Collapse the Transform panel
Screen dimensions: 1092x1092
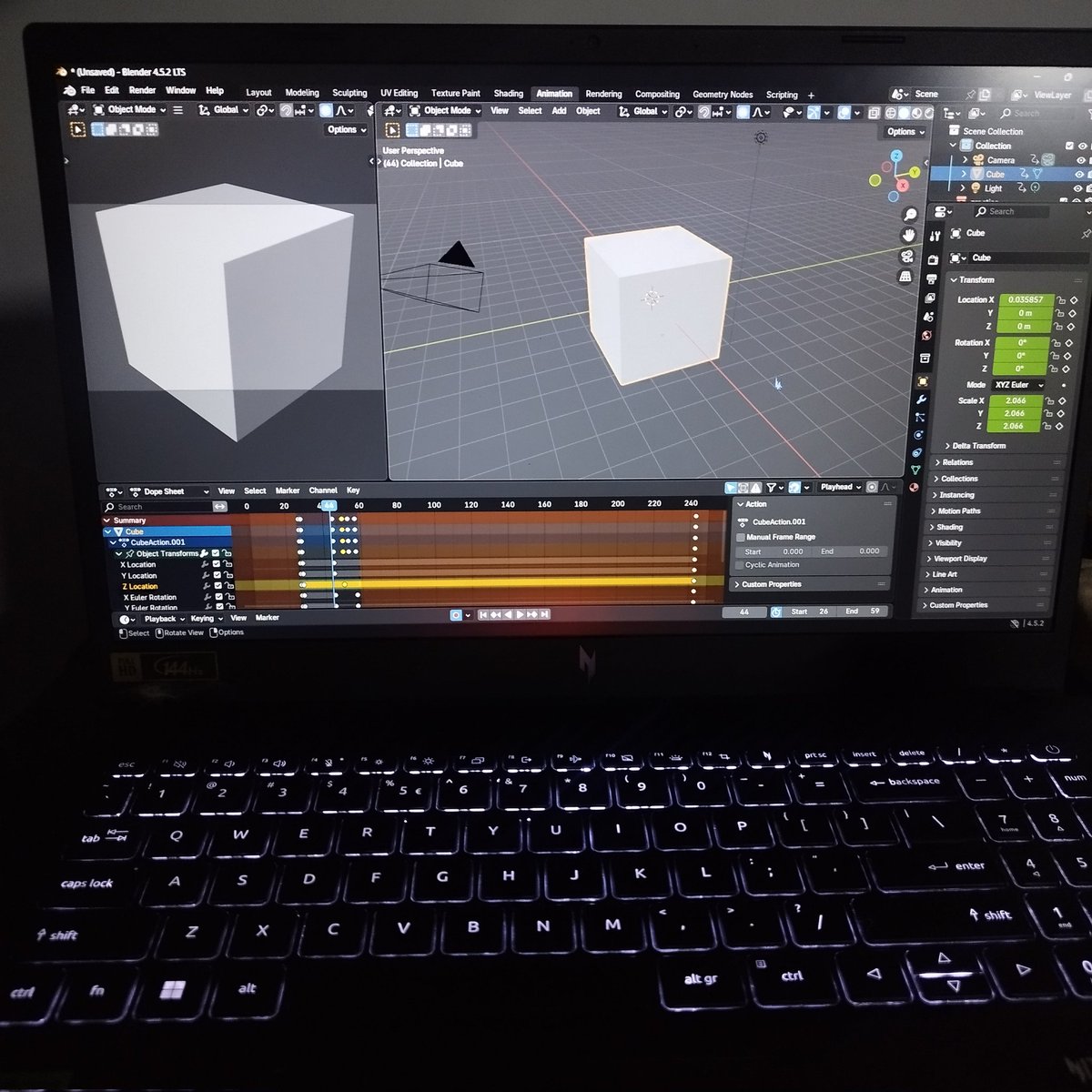[x=976, y=280]
